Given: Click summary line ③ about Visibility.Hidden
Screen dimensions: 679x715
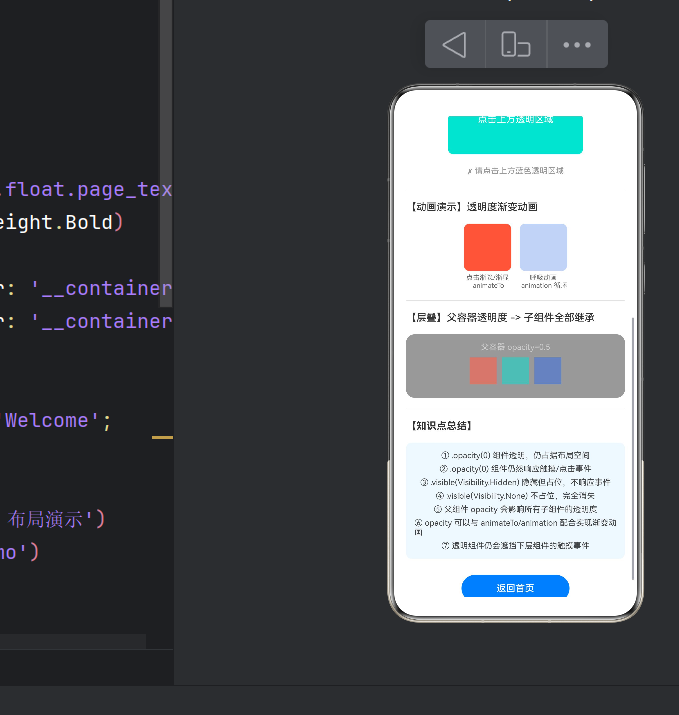Looking at the screenshot, I should 515,482.
